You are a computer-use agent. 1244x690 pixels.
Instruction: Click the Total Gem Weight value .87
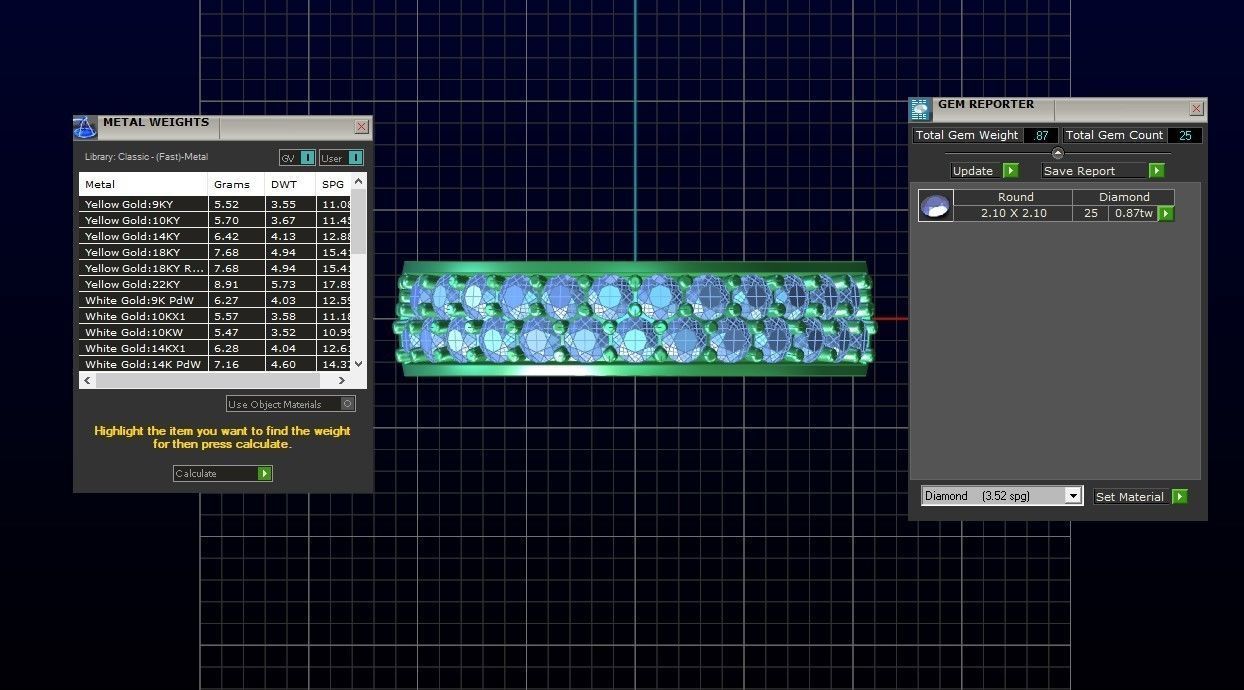click(1042, 136)
